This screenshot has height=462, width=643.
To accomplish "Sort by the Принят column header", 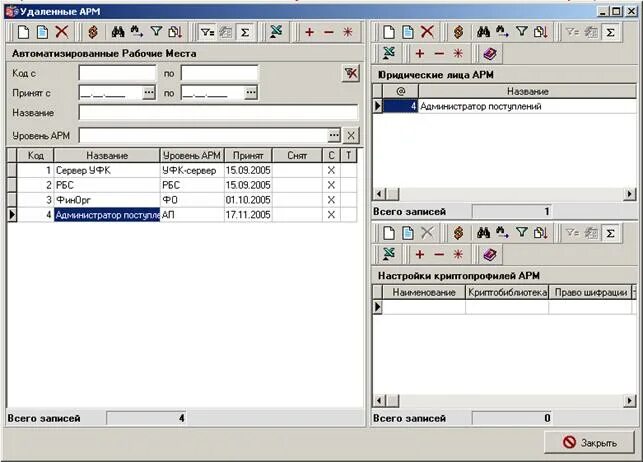I will coord(248,155).
